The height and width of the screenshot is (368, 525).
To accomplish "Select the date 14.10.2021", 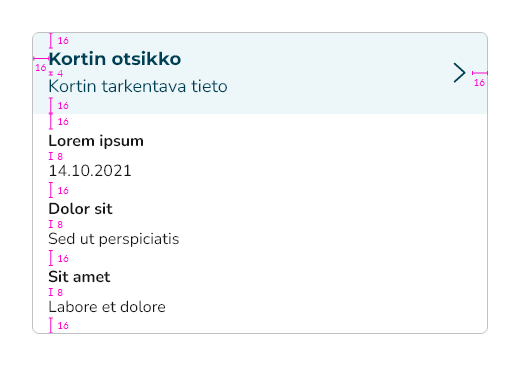I will [90, 171].
